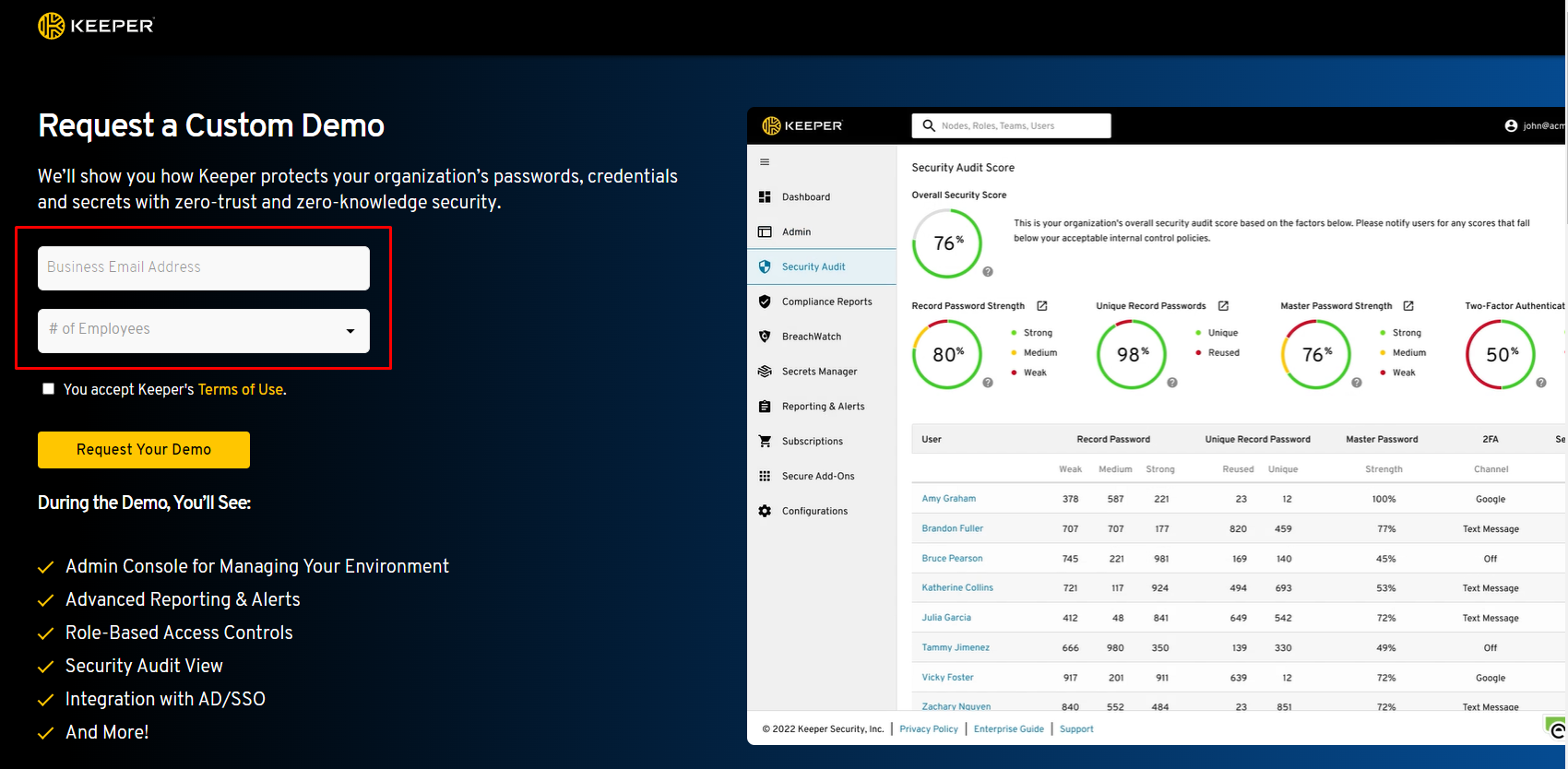The width and height of the screenshot is (1568, 769).
Task: Click the Unique Record Password column header
Action: tap(1257, 439)
